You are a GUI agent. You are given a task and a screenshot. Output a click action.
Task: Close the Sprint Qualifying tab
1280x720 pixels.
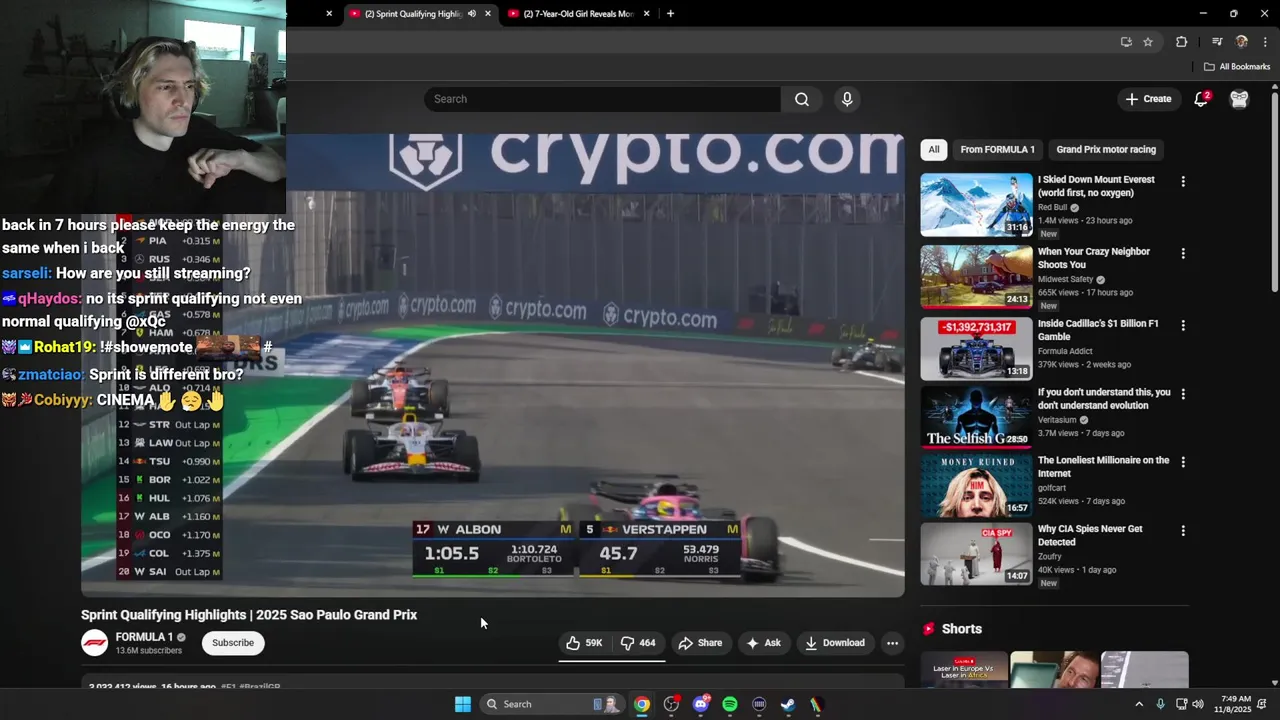(x=488, y=14)
